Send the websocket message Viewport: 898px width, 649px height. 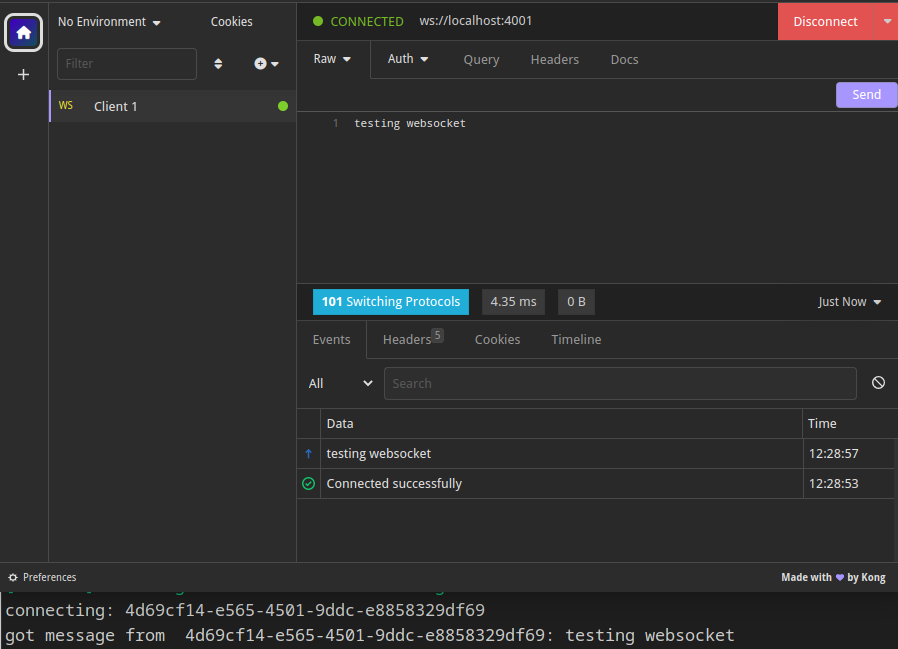[866, 94]
